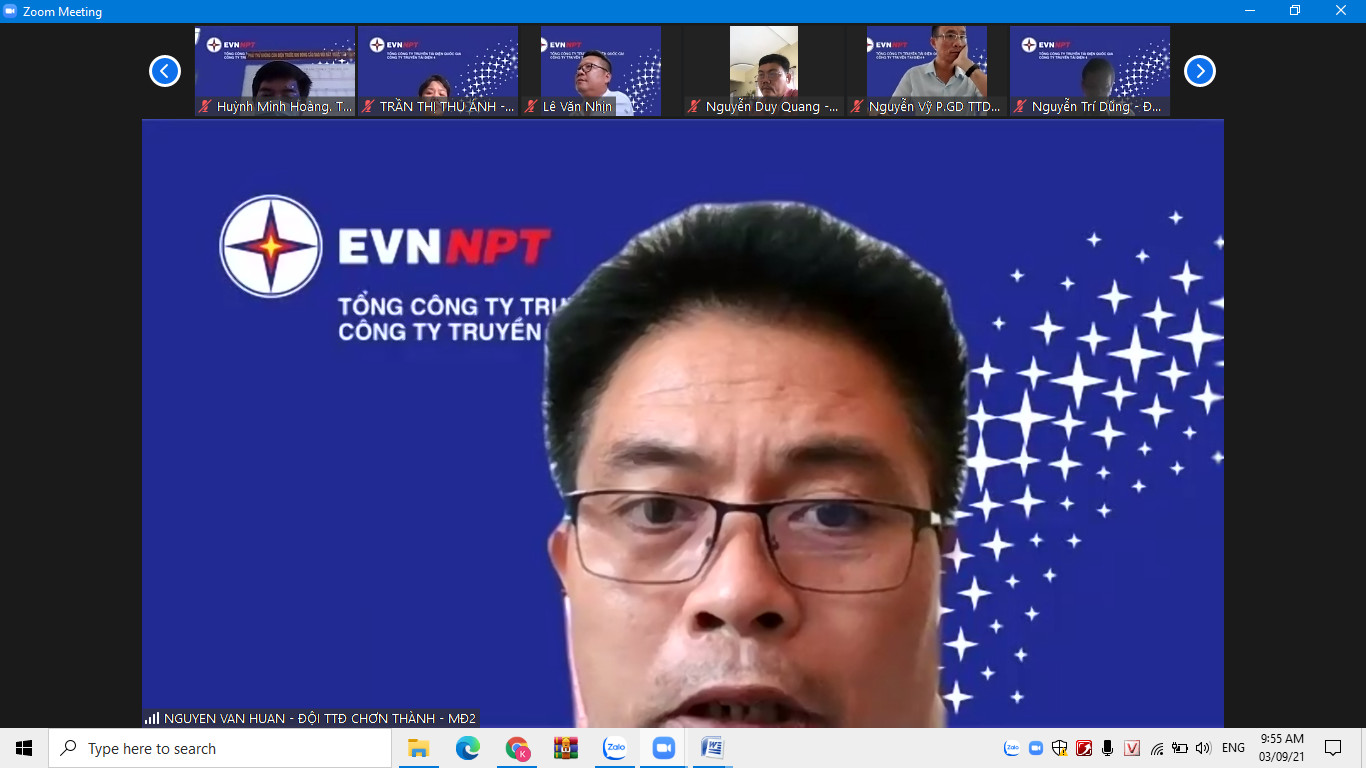Click the Type here to search box
1366x768 pixels.
pyautogui.click(x=220, y=748)
